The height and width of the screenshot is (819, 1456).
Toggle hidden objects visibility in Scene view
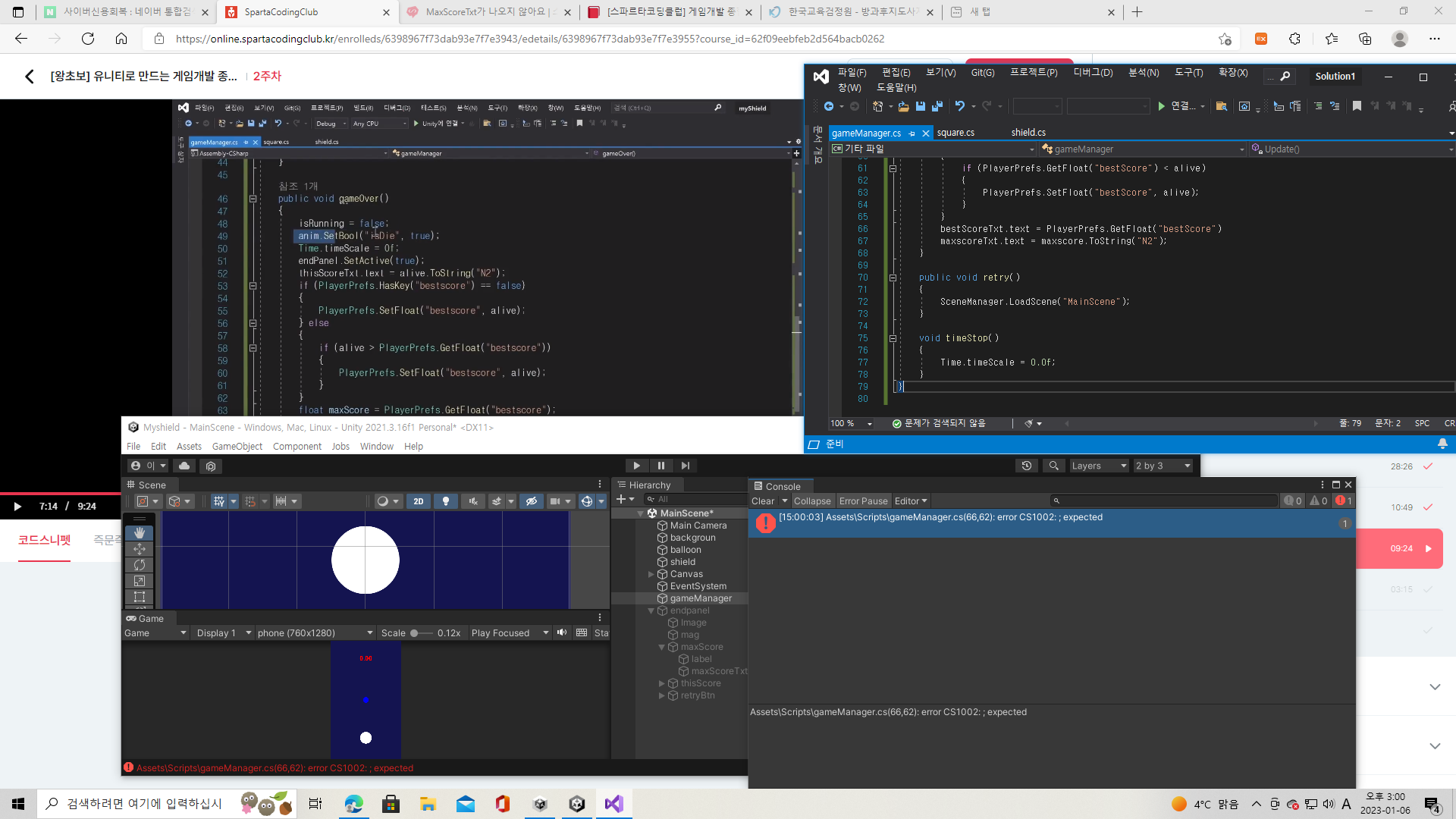[x=532, y=501]
